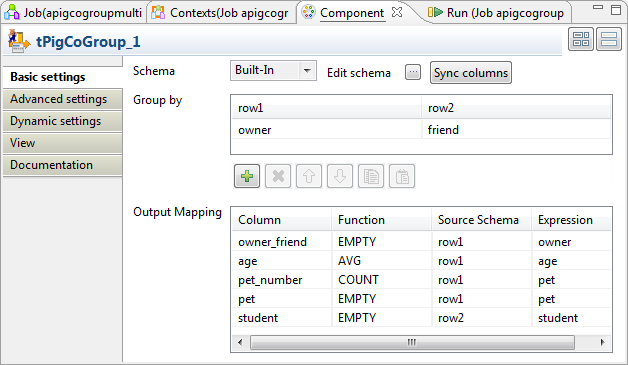Click the Sync columns button
This screenshot has width=628, height=365.
coord(471,73)
